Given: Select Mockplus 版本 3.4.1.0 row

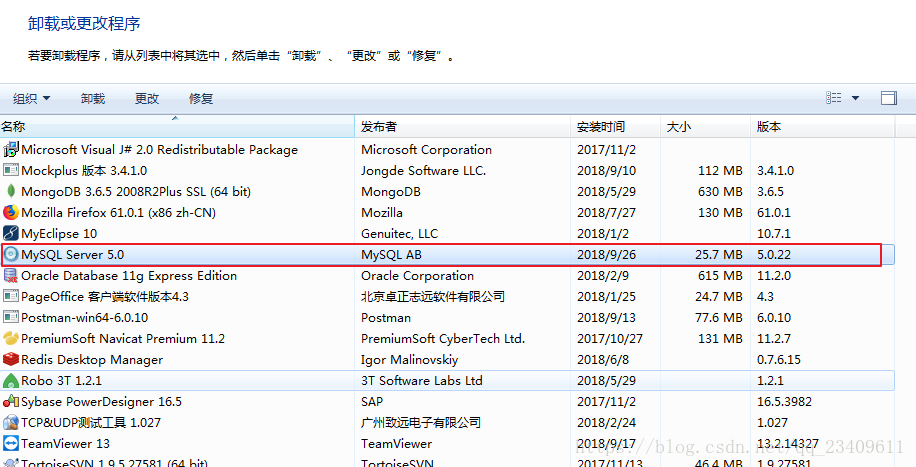Looking at the screenshot, I should pyautogui.click(x=447, y=171).
